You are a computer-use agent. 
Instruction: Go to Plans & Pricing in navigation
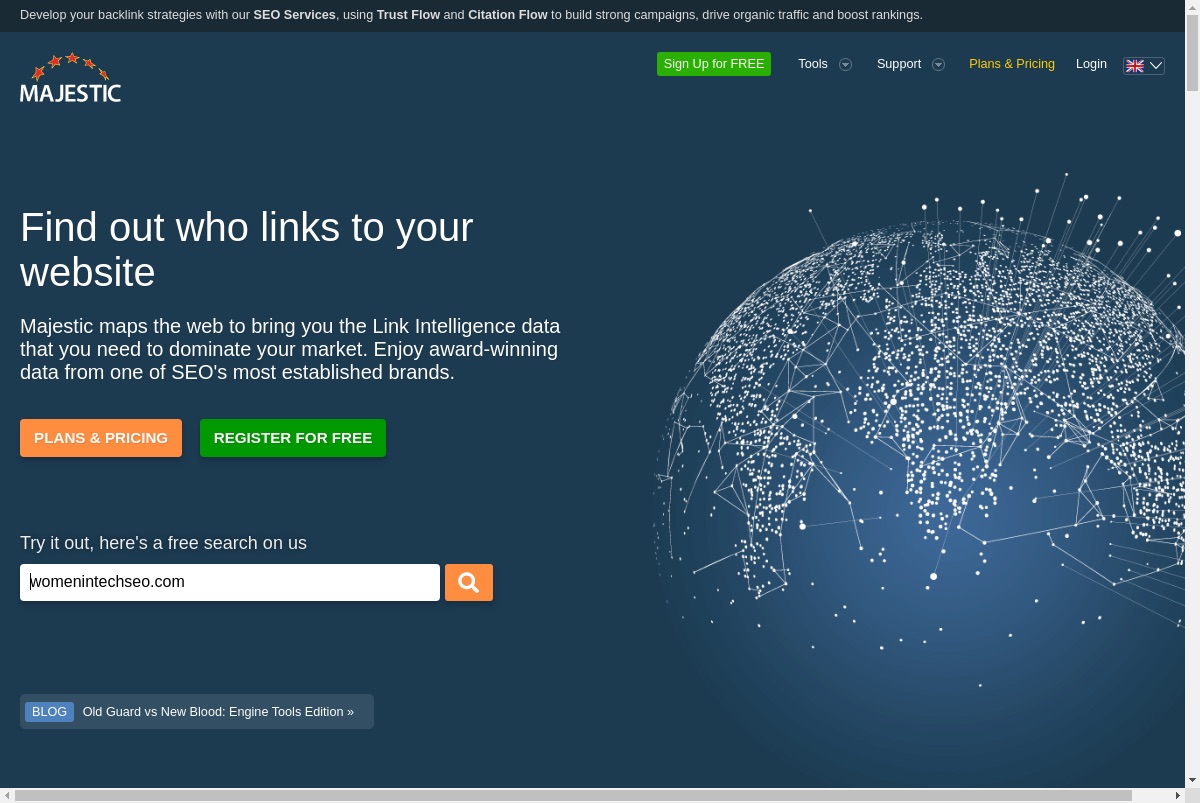pos(1012,64)
